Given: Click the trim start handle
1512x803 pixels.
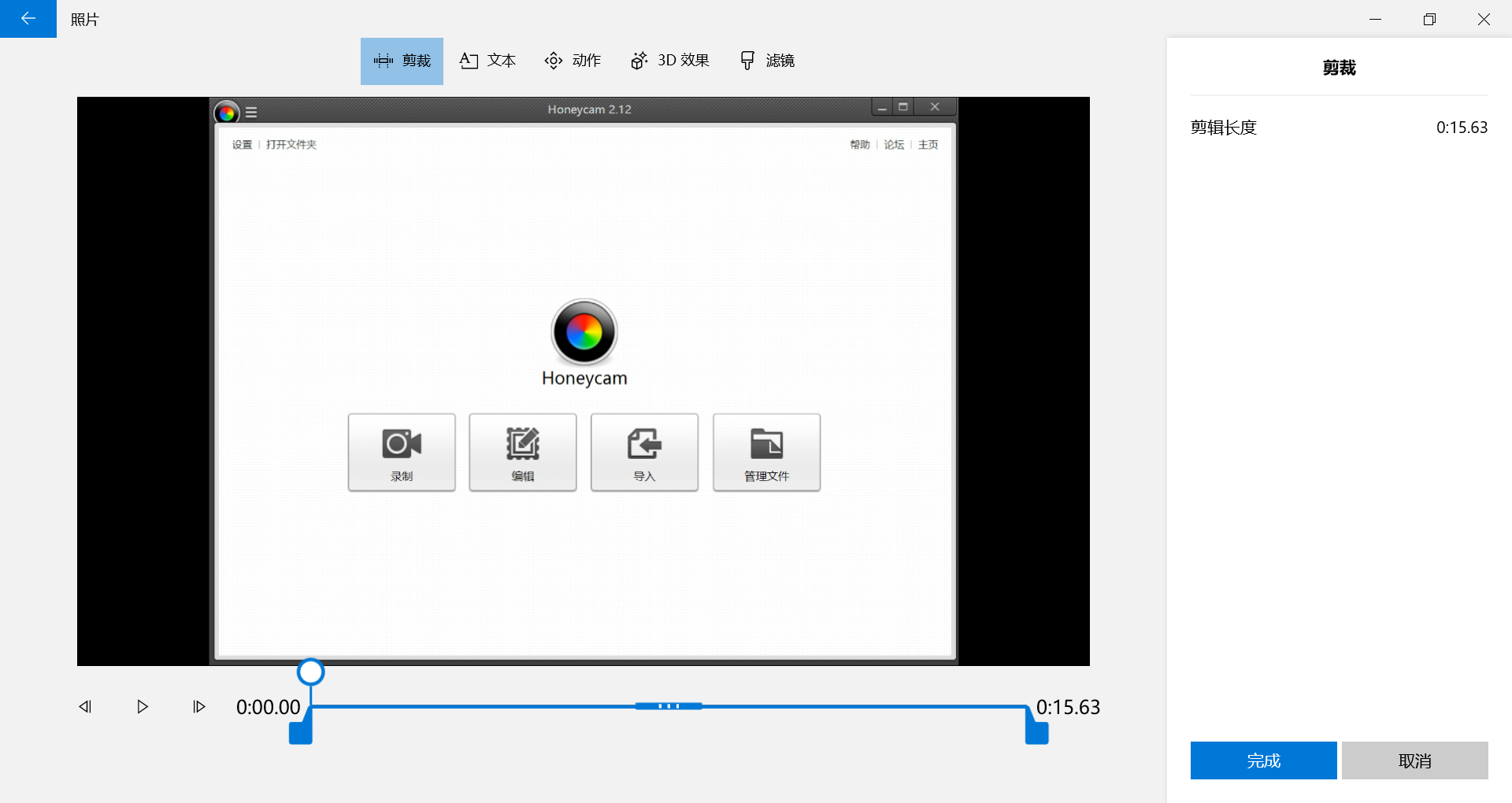Looking at the screenshot, I should (x=301, y=732).
